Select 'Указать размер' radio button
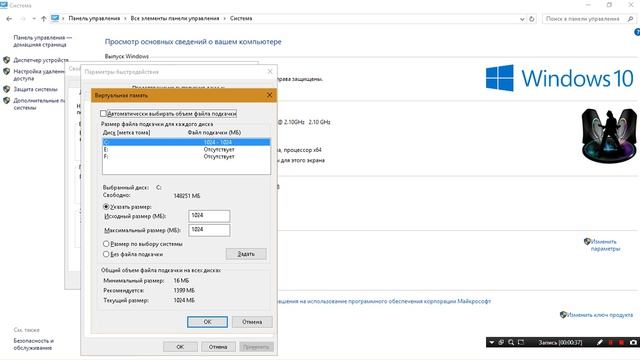This screenshot has height=360, width=640. (106, 207)
